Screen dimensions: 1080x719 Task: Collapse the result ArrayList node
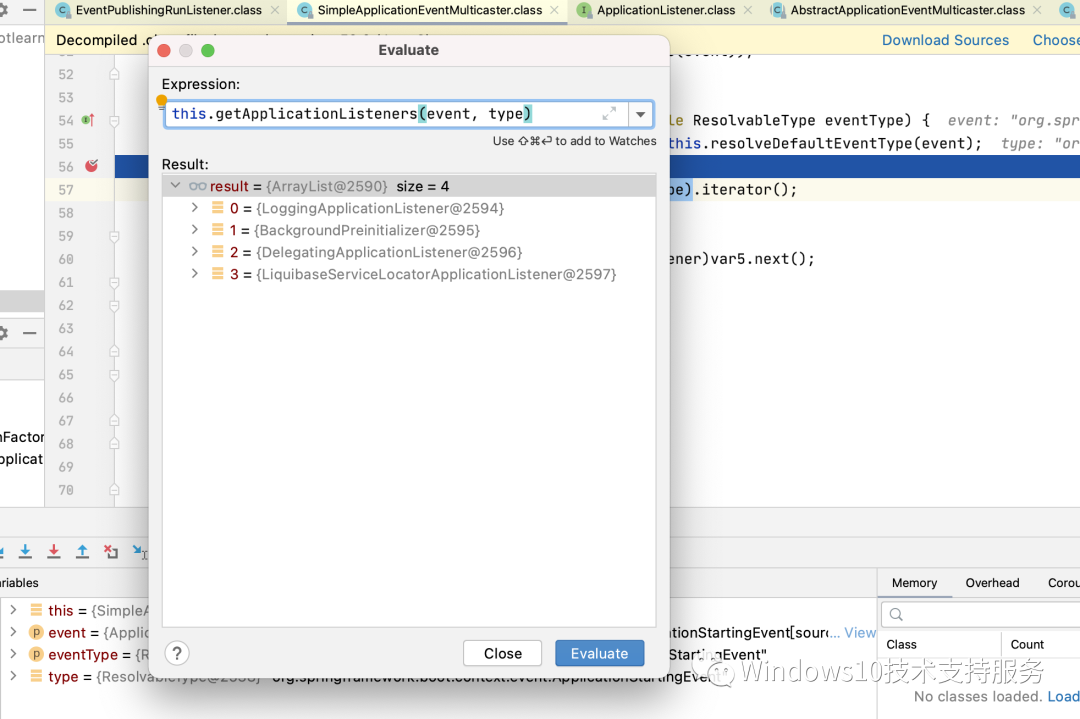tap(175, 185)
